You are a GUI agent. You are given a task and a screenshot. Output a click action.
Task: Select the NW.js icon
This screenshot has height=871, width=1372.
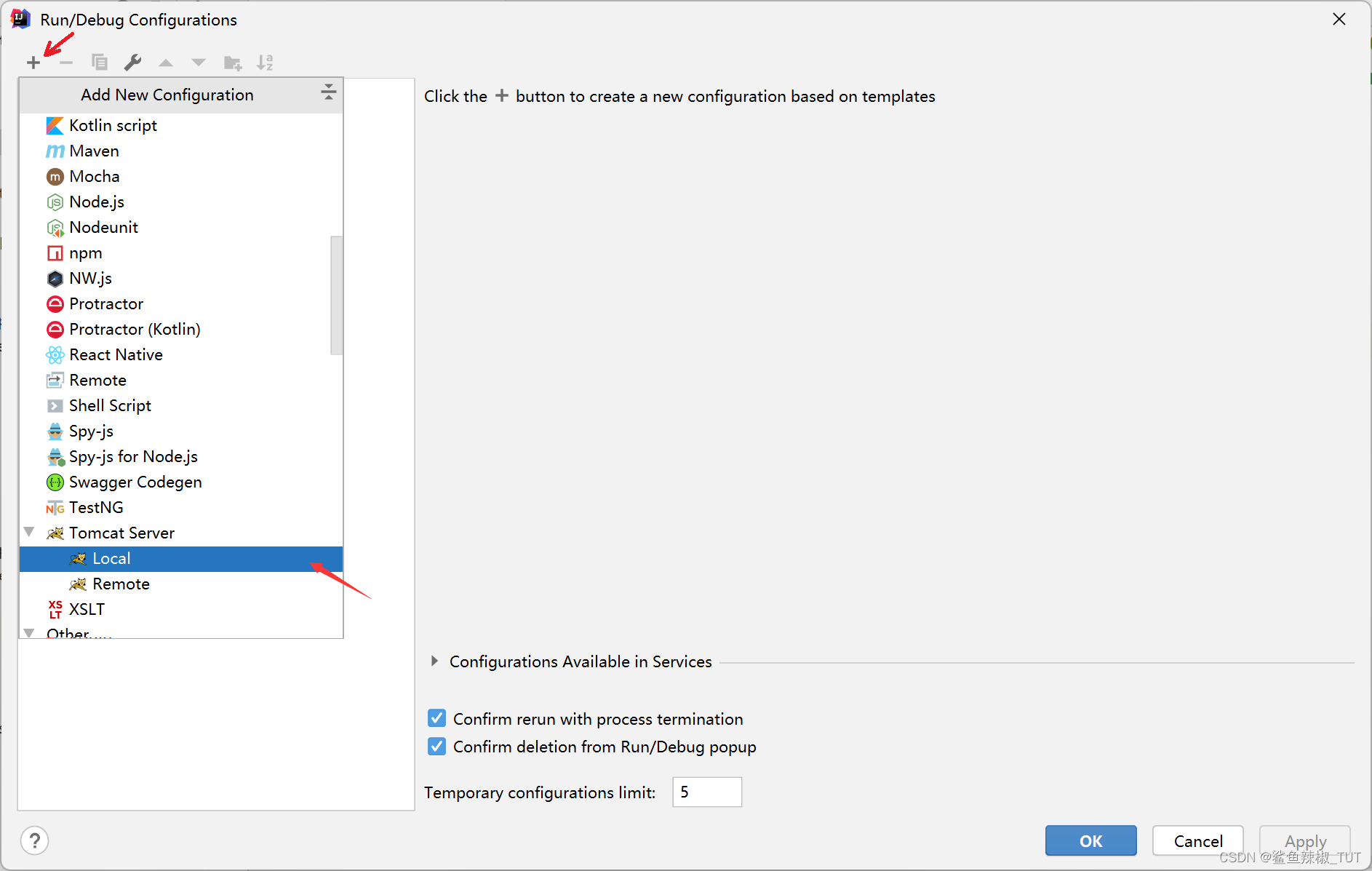[55, 279]
